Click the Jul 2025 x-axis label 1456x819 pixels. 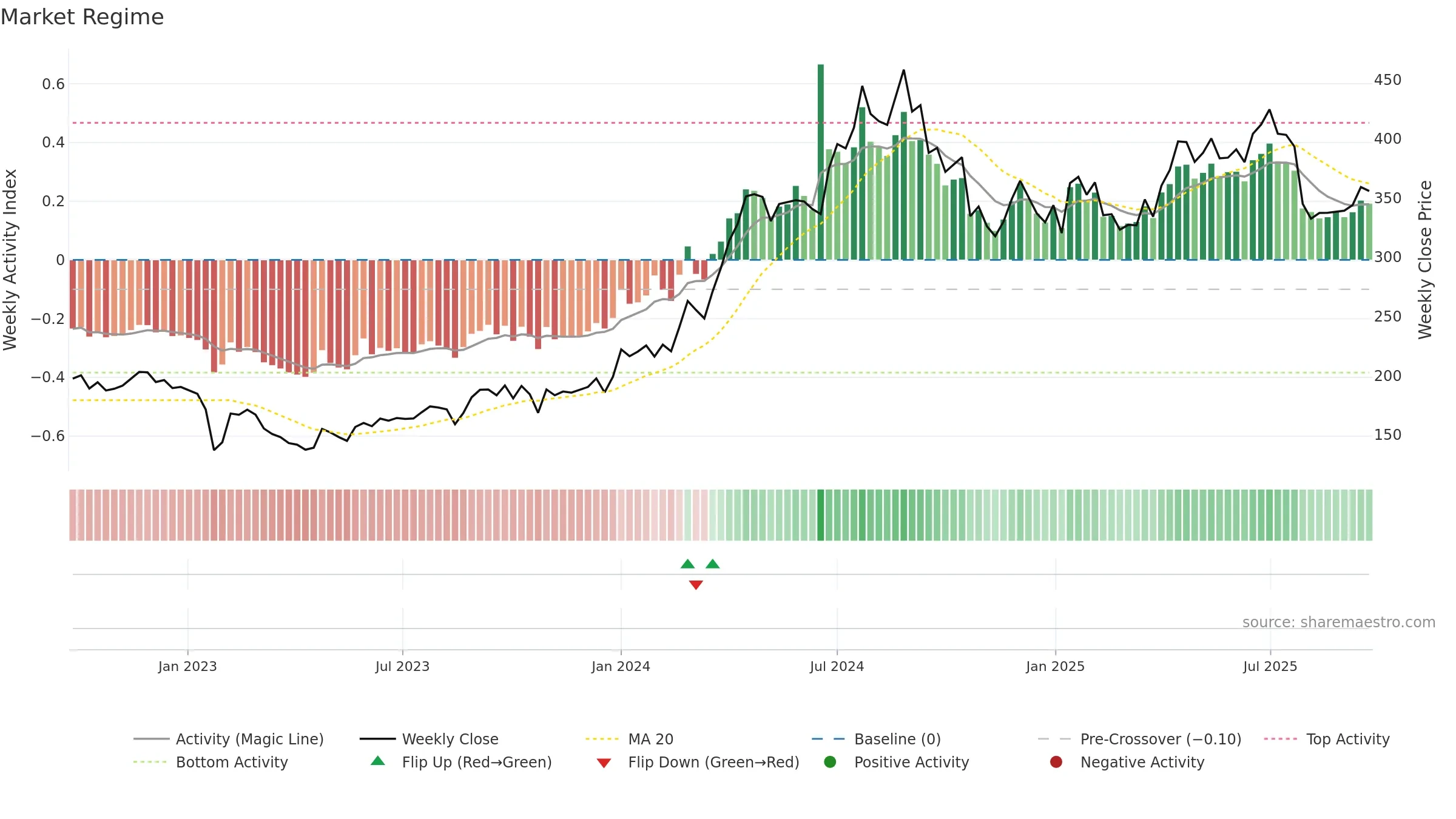click(1270, 666)
